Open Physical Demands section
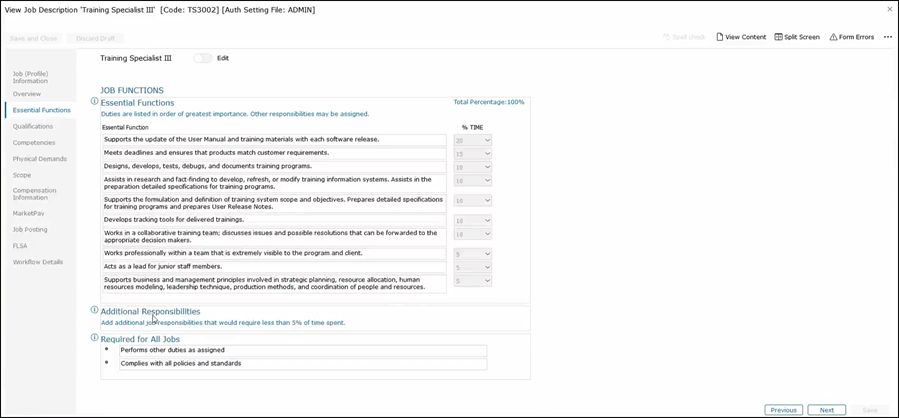Viewport: 899px width, 418px height. 39,158
